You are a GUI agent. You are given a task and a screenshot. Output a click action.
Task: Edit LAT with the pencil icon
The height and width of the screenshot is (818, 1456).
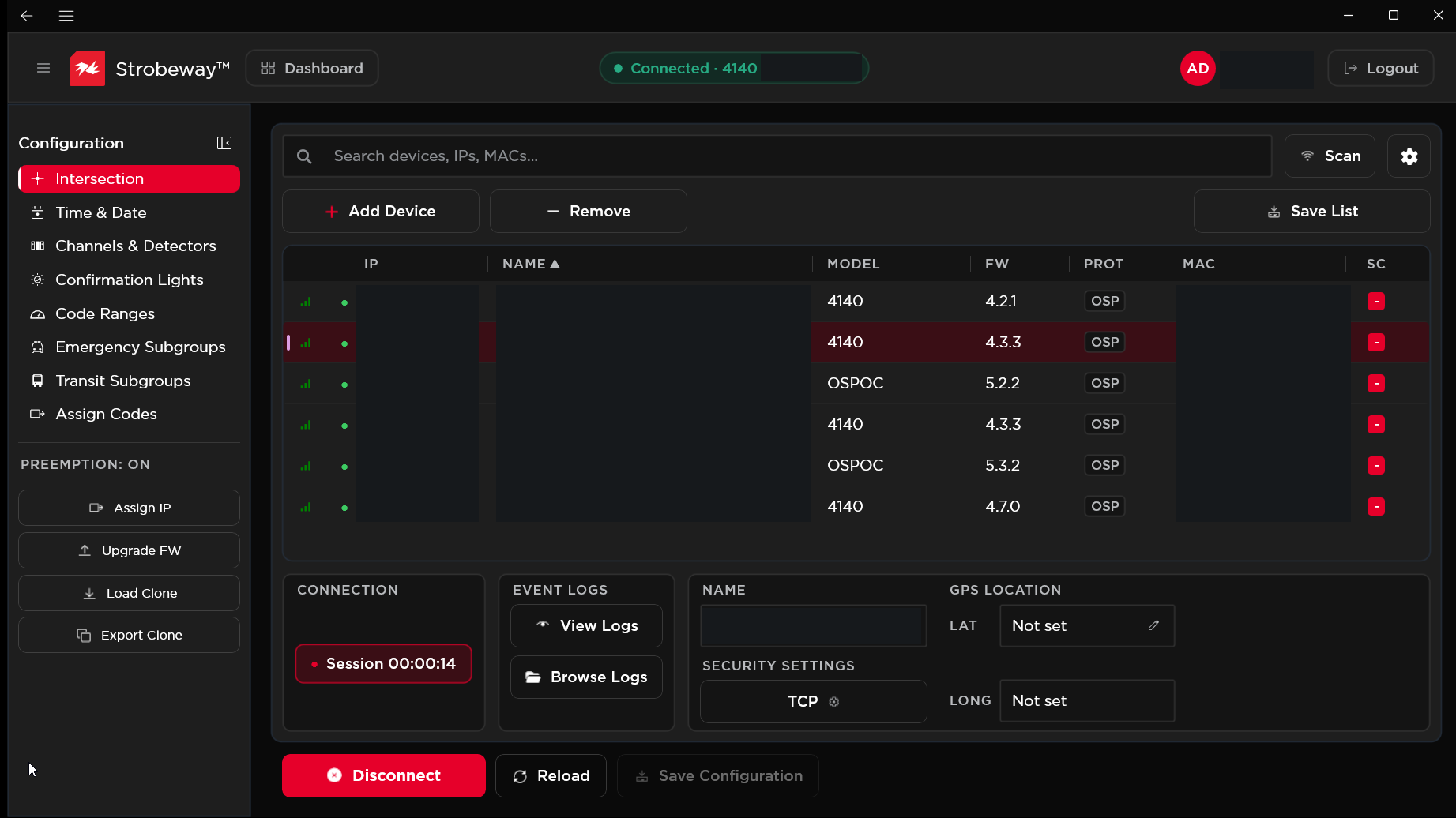click(1153, 625)
